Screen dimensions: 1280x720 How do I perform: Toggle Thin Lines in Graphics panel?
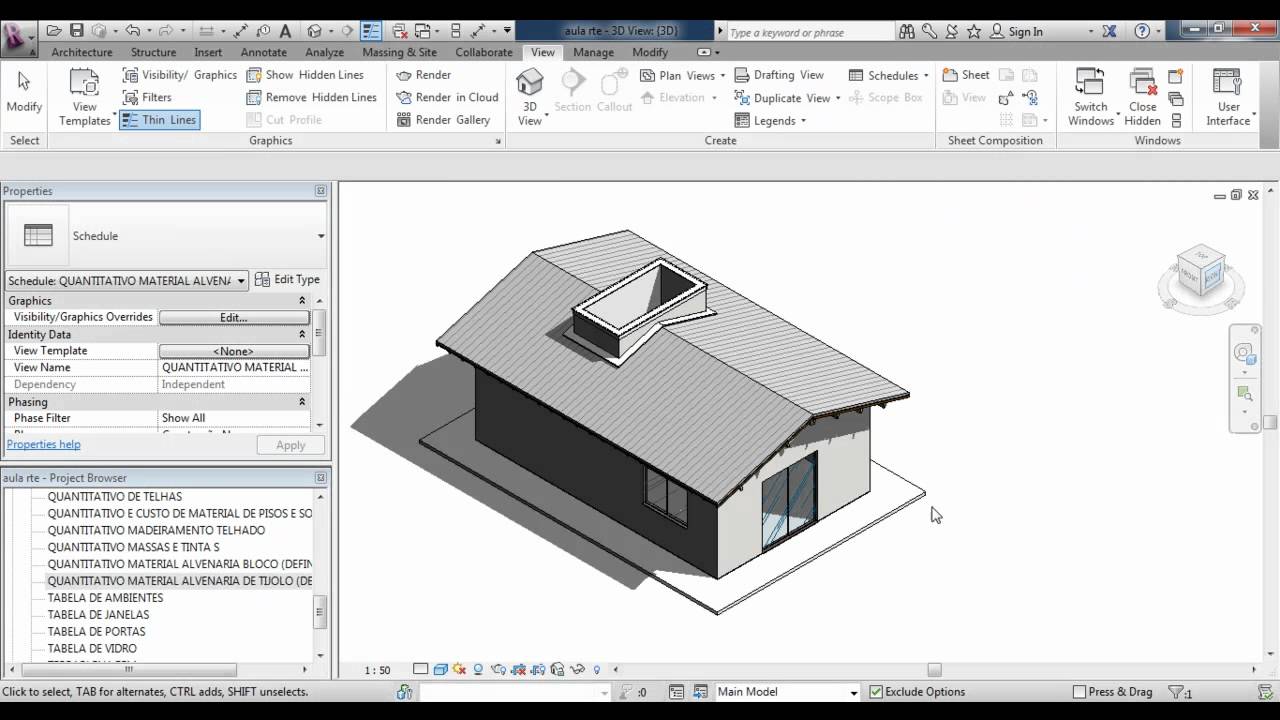point(159,120)
